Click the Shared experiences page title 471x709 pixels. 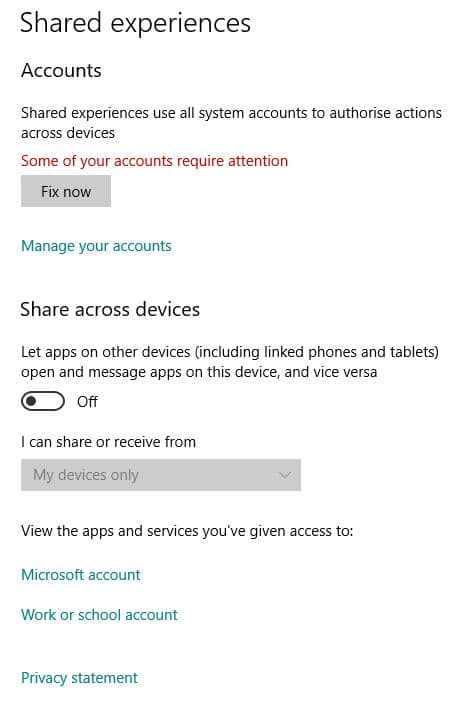pos(135,23)
